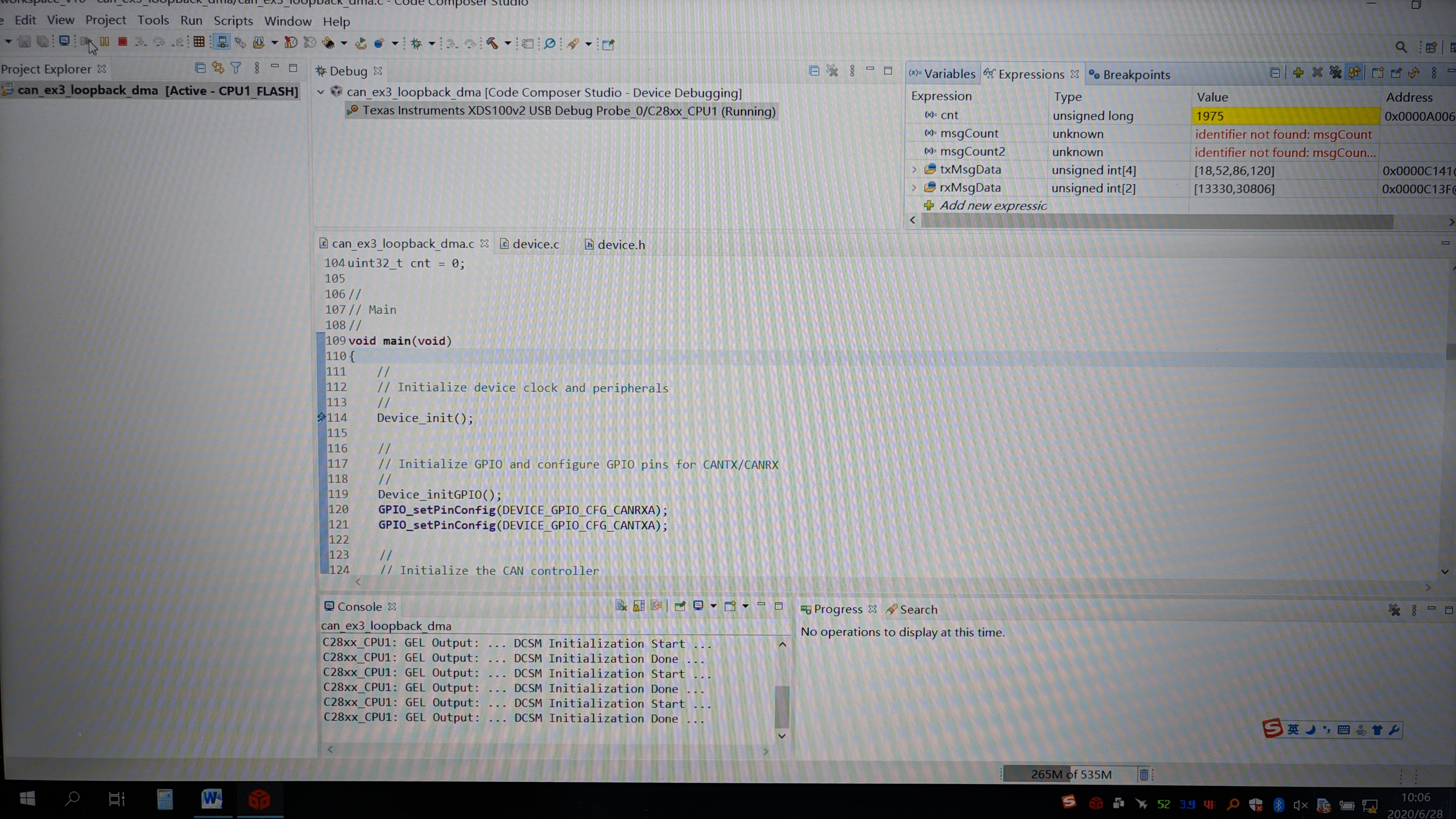Toggle breakpoint marker at line 114

click(x=322, y=417)
